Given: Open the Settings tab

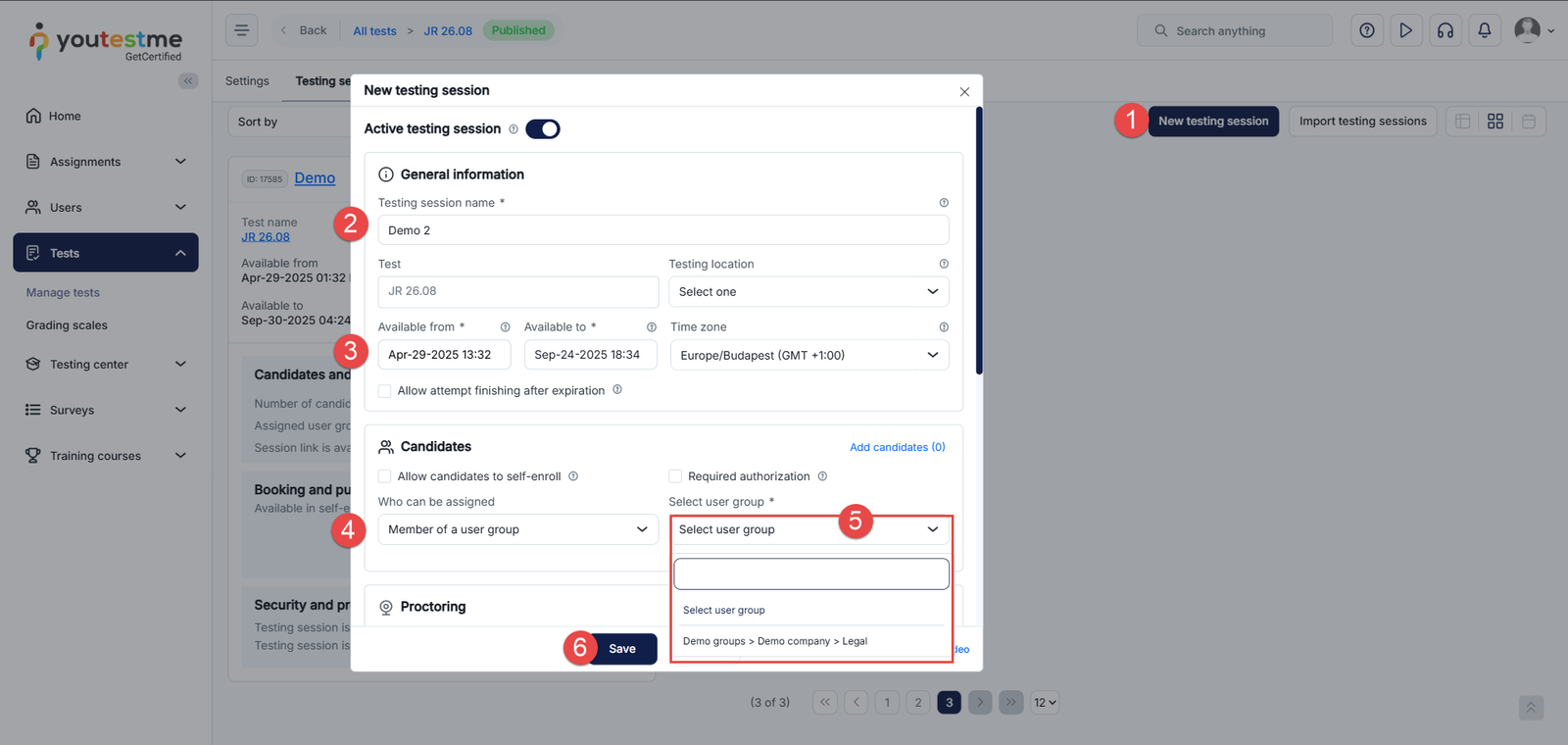Looking at the screenshot, I should point(247,81).
